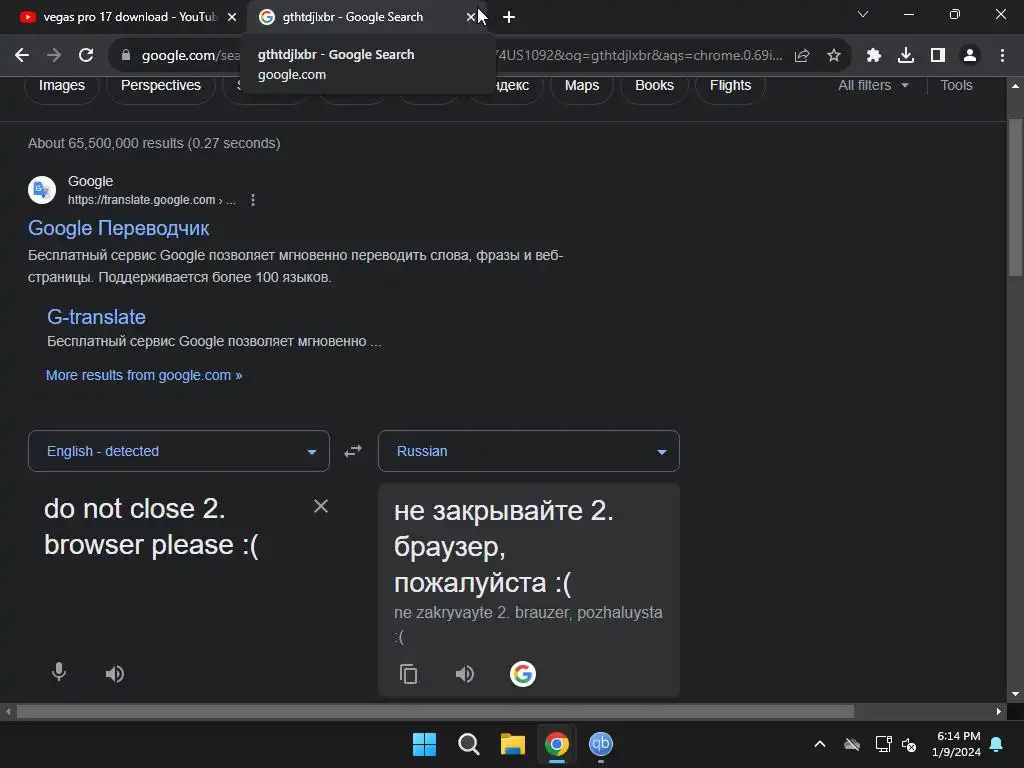
Task: Expand the All filters dropdown
Action: (873, 86)
